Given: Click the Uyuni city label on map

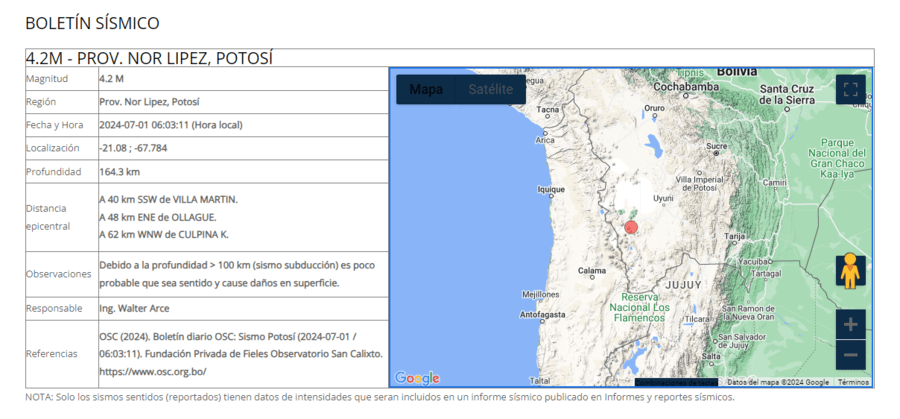Looking at the screenshot, I should click(663, 199).
